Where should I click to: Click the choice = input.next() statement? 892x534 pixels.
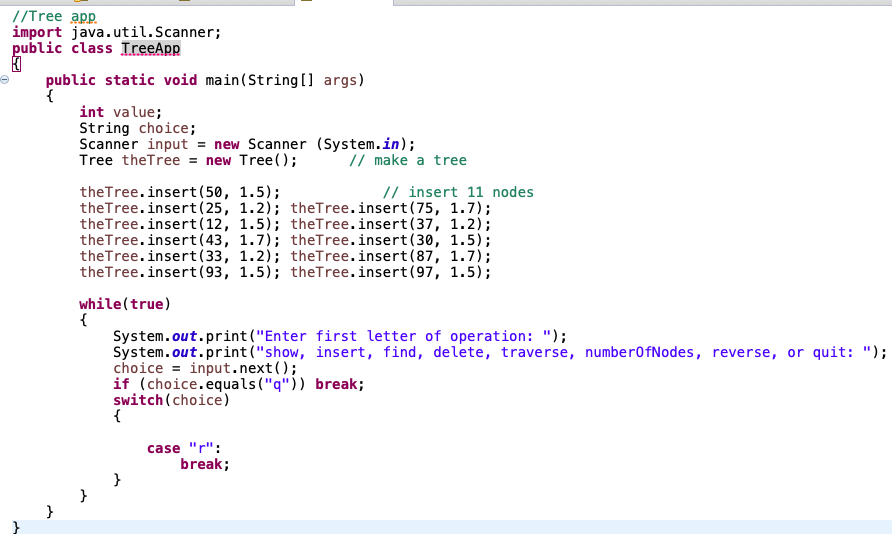pyautogui.click(x=205, y=368)
